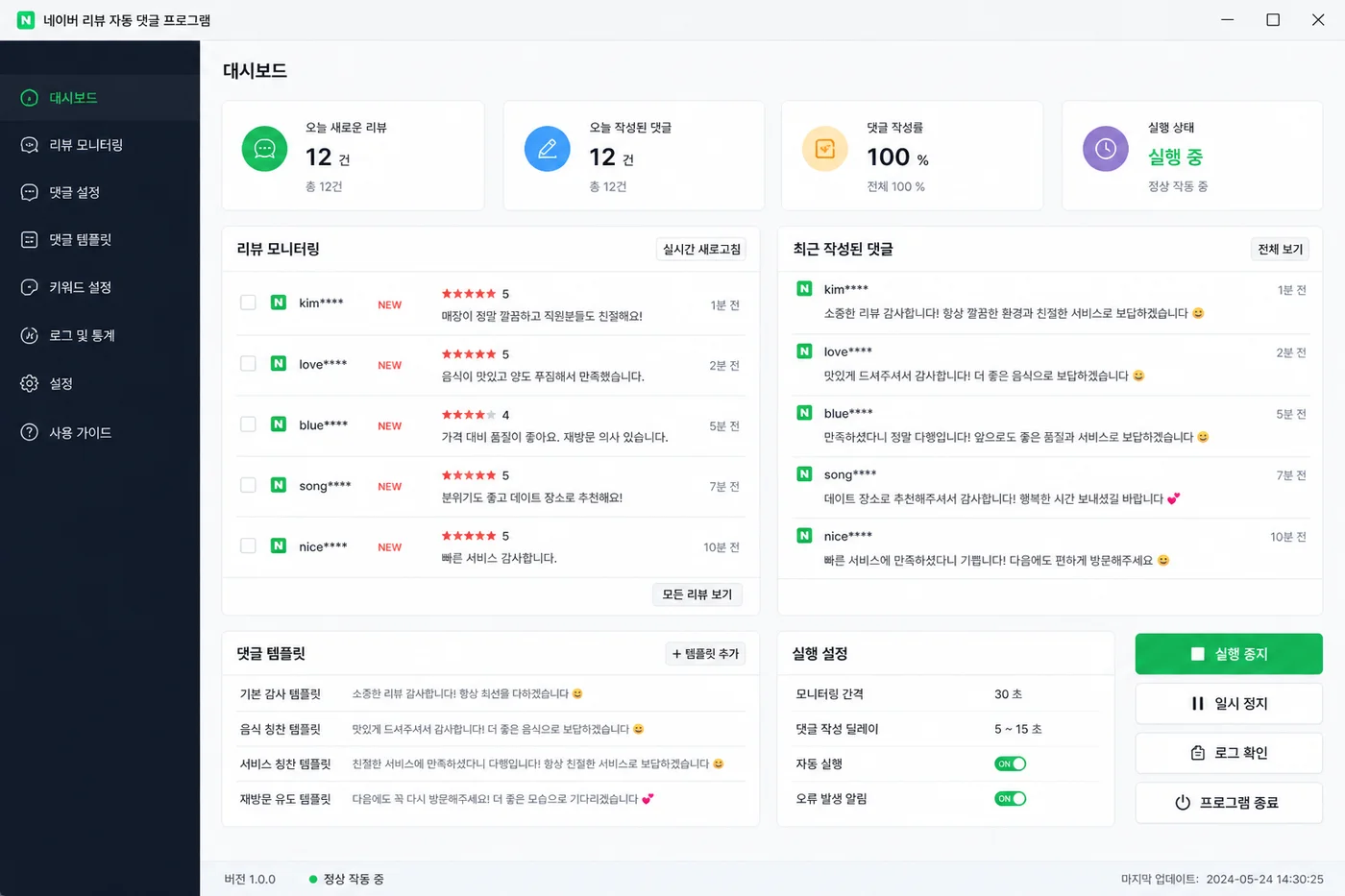Check the love**** review checkbox
1345x896 pixels.
[x=248, y=363]
